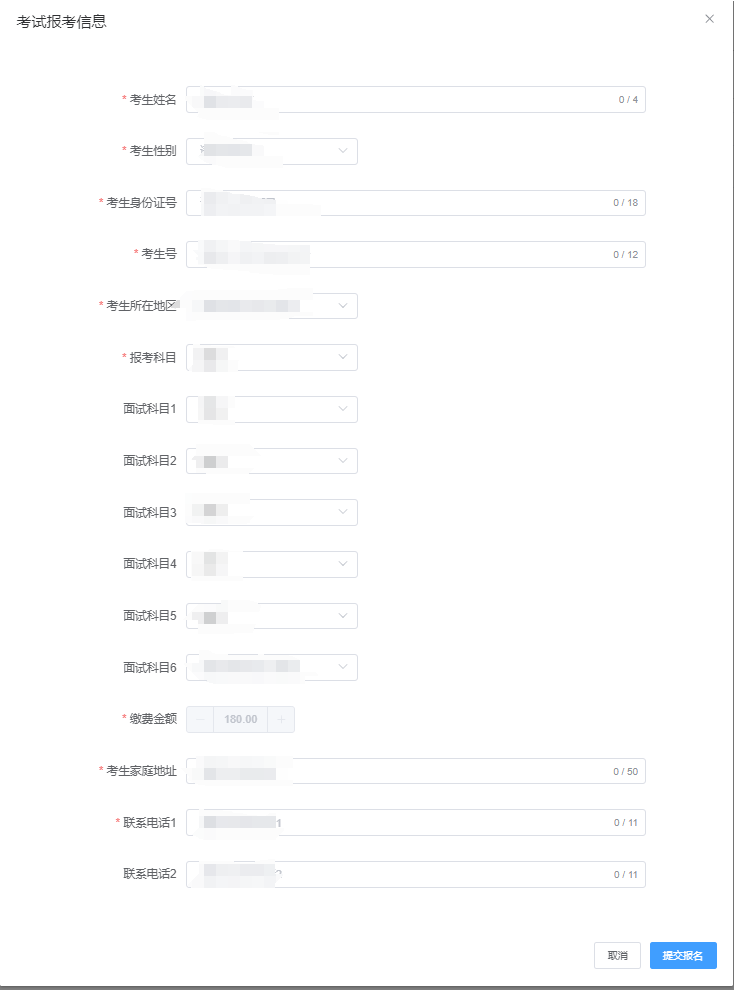This screenshot has height=990, width=734.
Task: Close the 考试报考信息 dialog
Action: tap(710, 19)
